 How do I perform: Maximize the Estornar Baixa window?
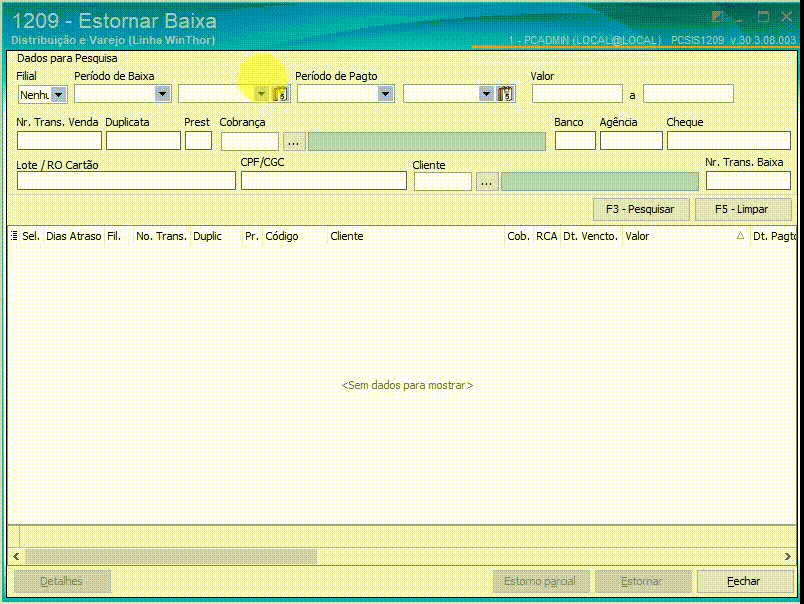(763, 17)
